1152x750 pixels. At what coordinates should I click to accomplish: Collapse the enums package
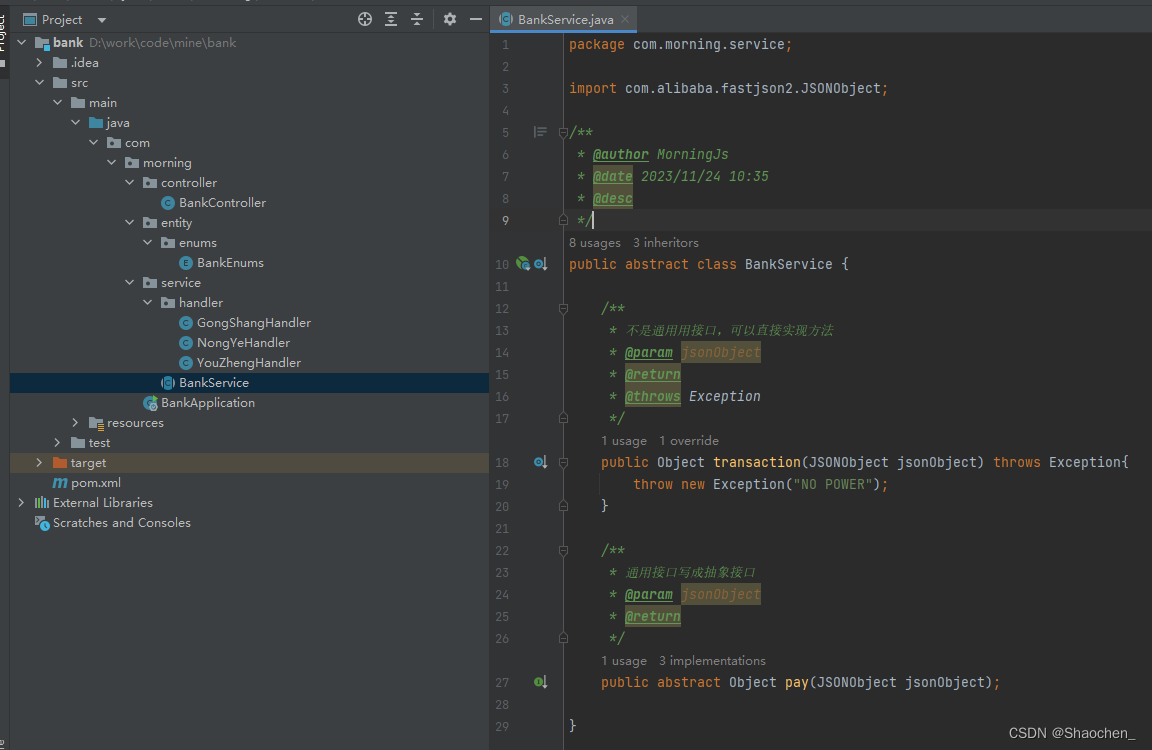point(148,242)
